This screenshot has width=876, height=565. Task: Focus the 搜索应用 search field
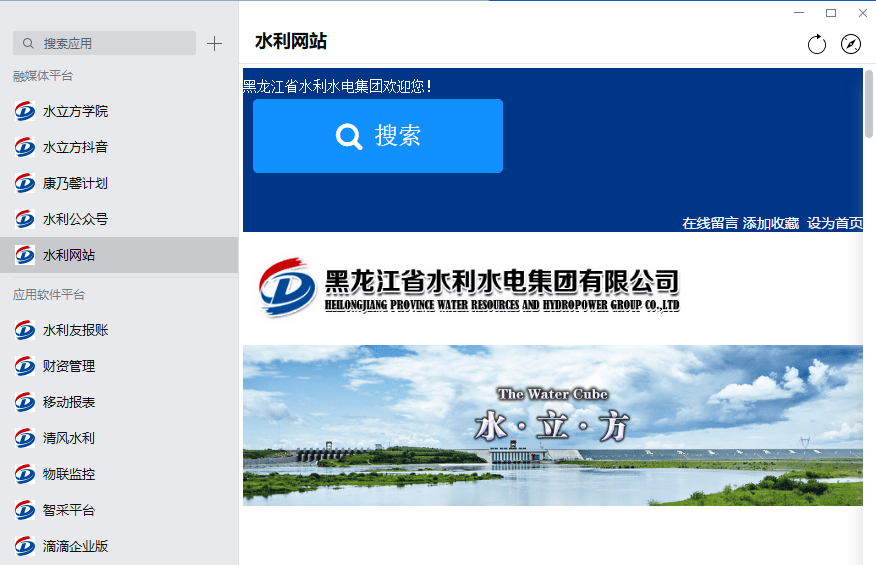click(x=104, y=43)
